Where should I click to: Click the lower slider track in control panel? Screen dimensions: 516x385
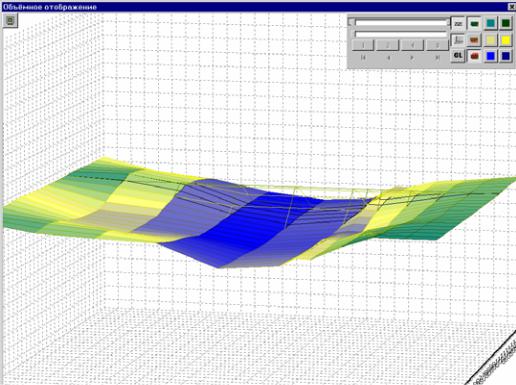pos(401,34)
